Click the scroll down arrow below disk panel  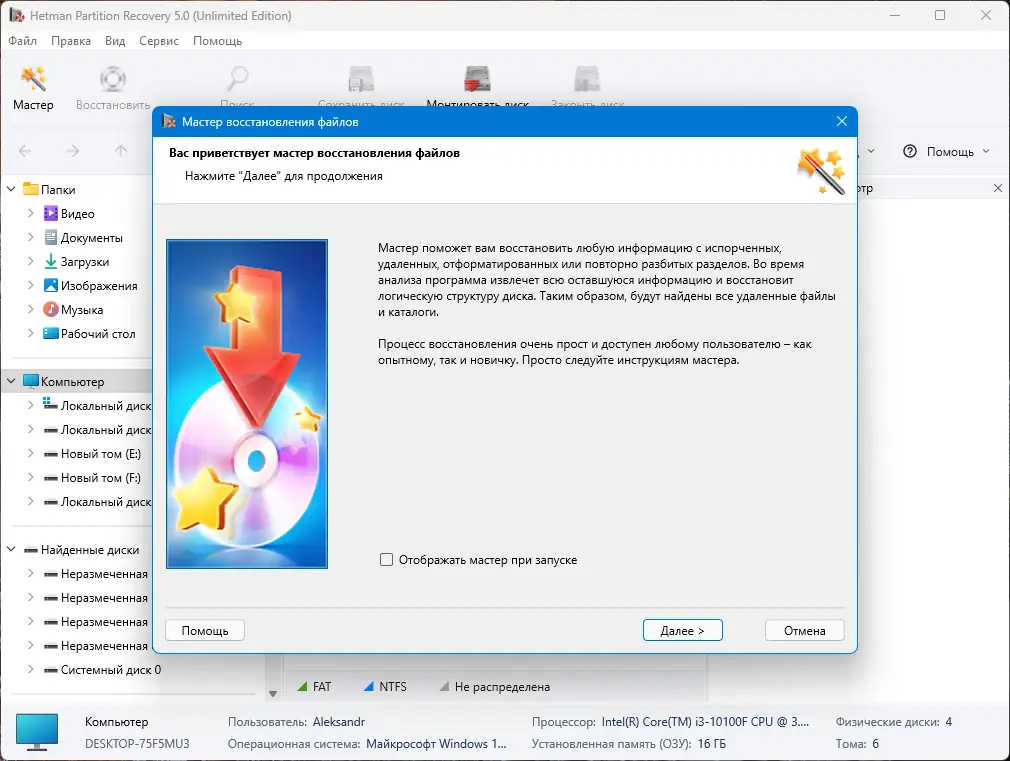272,693
